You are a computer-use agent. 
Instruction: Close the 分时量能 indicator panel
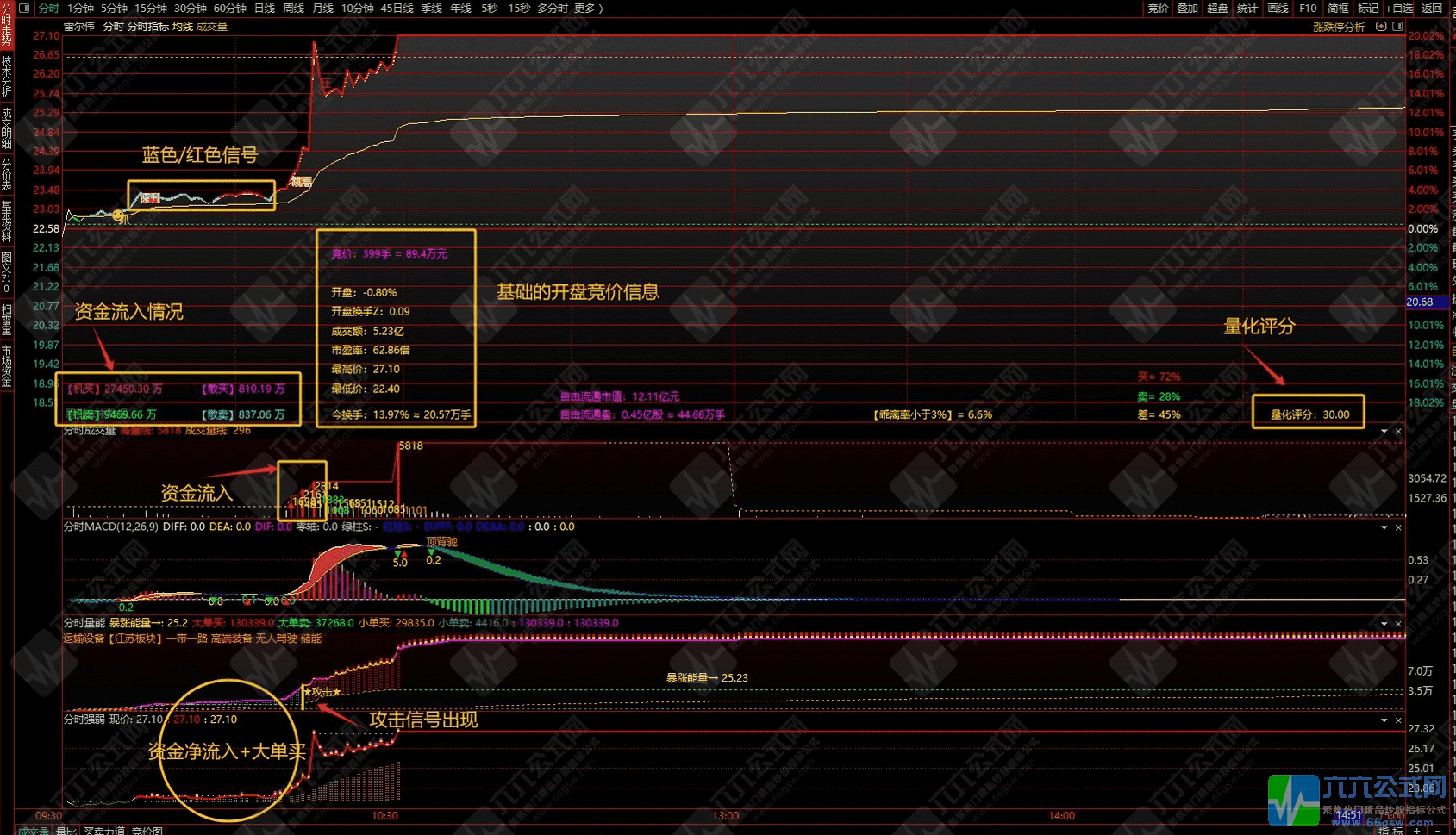tap(1398, 624)
